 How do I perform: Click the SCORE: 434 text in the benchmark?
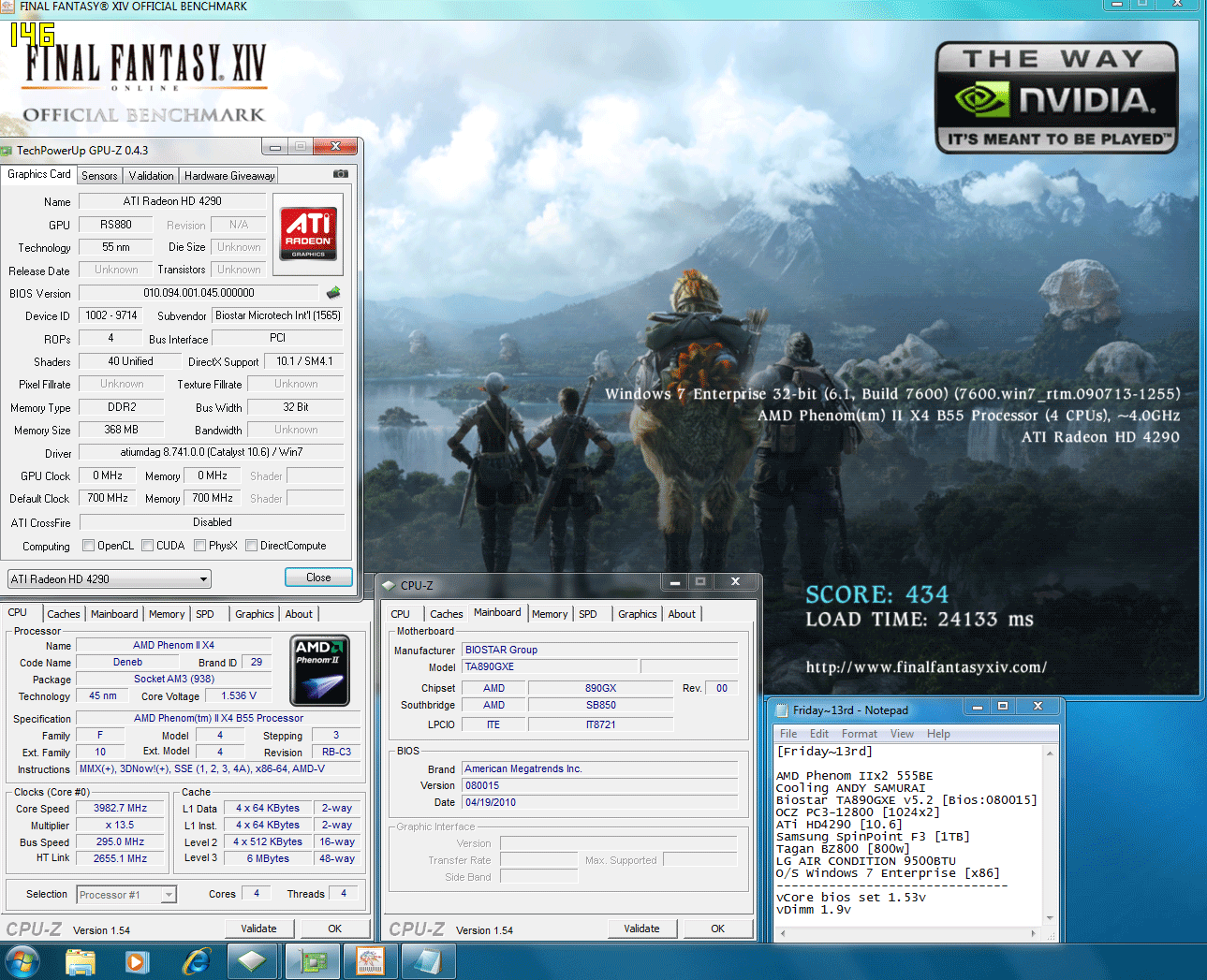pyautogui.click(x=877, y=594)
